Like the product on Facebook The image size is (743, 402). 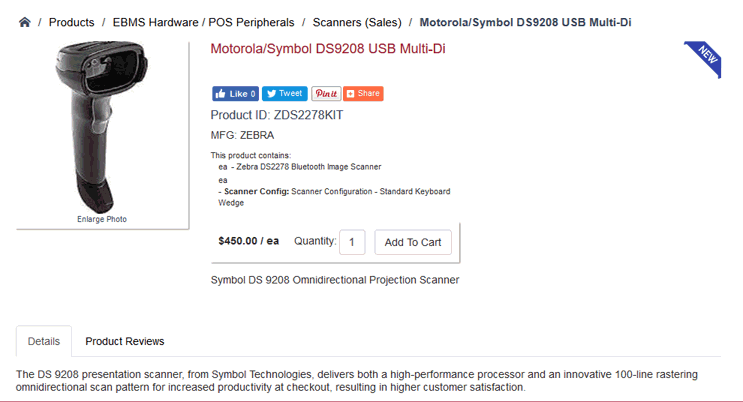[236, 94]
